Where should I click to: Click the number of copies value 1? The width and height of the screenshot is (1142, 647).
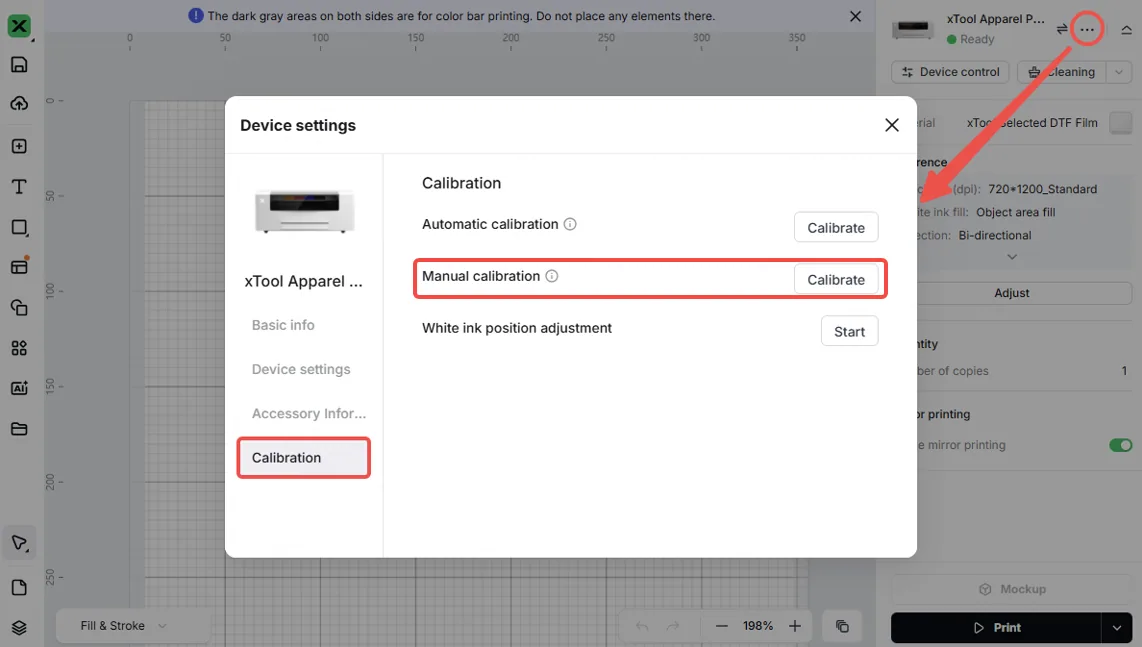tap(1124, 371)
